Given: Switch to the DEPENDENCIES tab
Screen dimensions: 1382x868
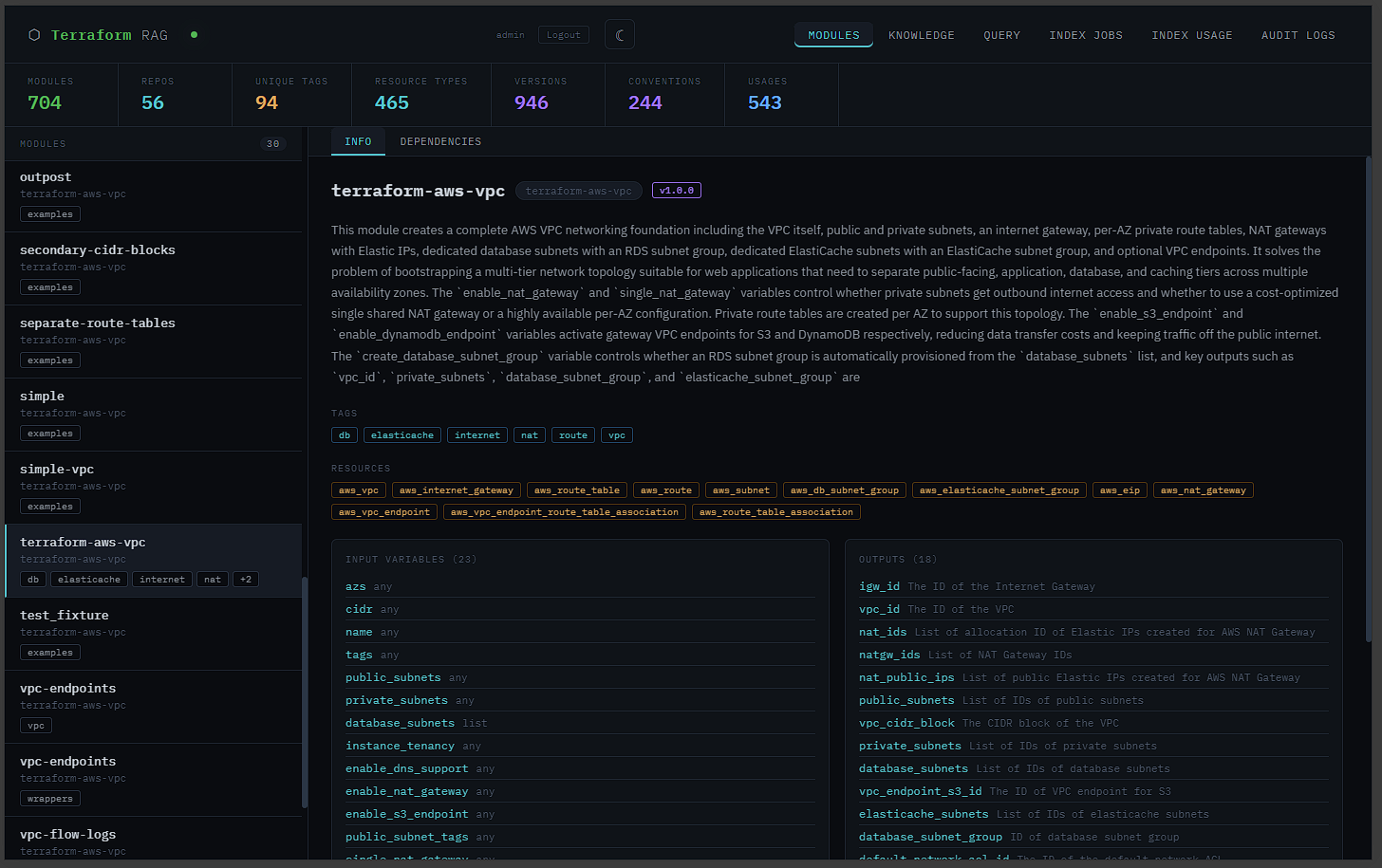Looking at the screenshot, I should pyautogui.click(x=440, y=141).
